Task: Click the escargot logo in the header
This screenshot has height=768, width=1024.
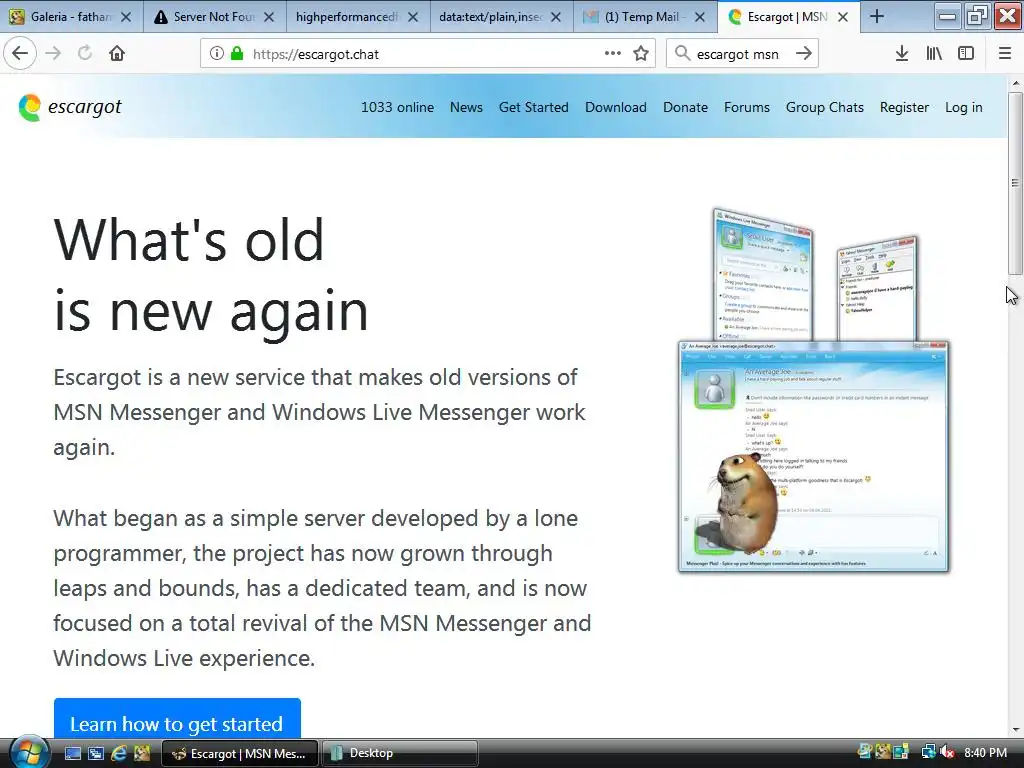Action: [x=70, y=107]
